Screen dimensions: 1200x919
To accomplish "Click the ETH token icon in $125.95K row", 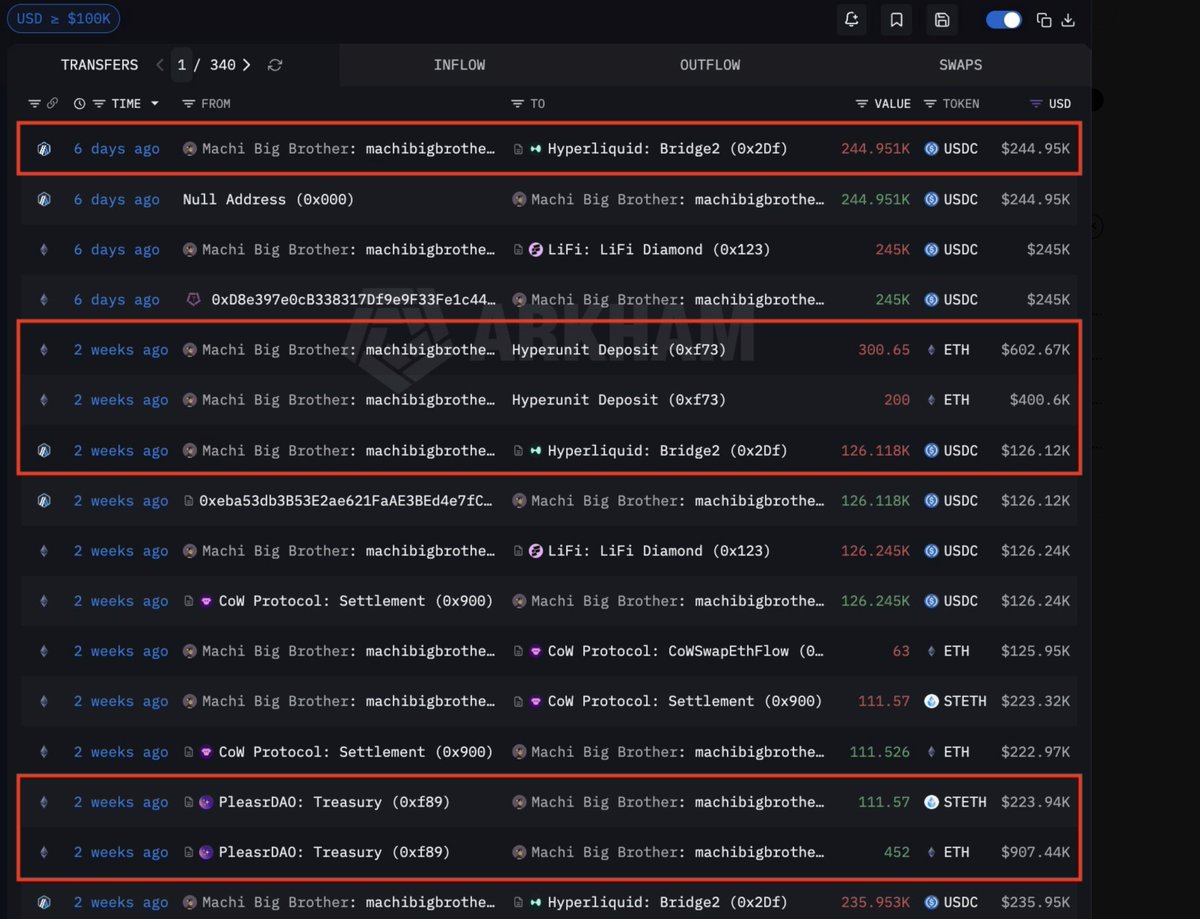I will point(931,651).
